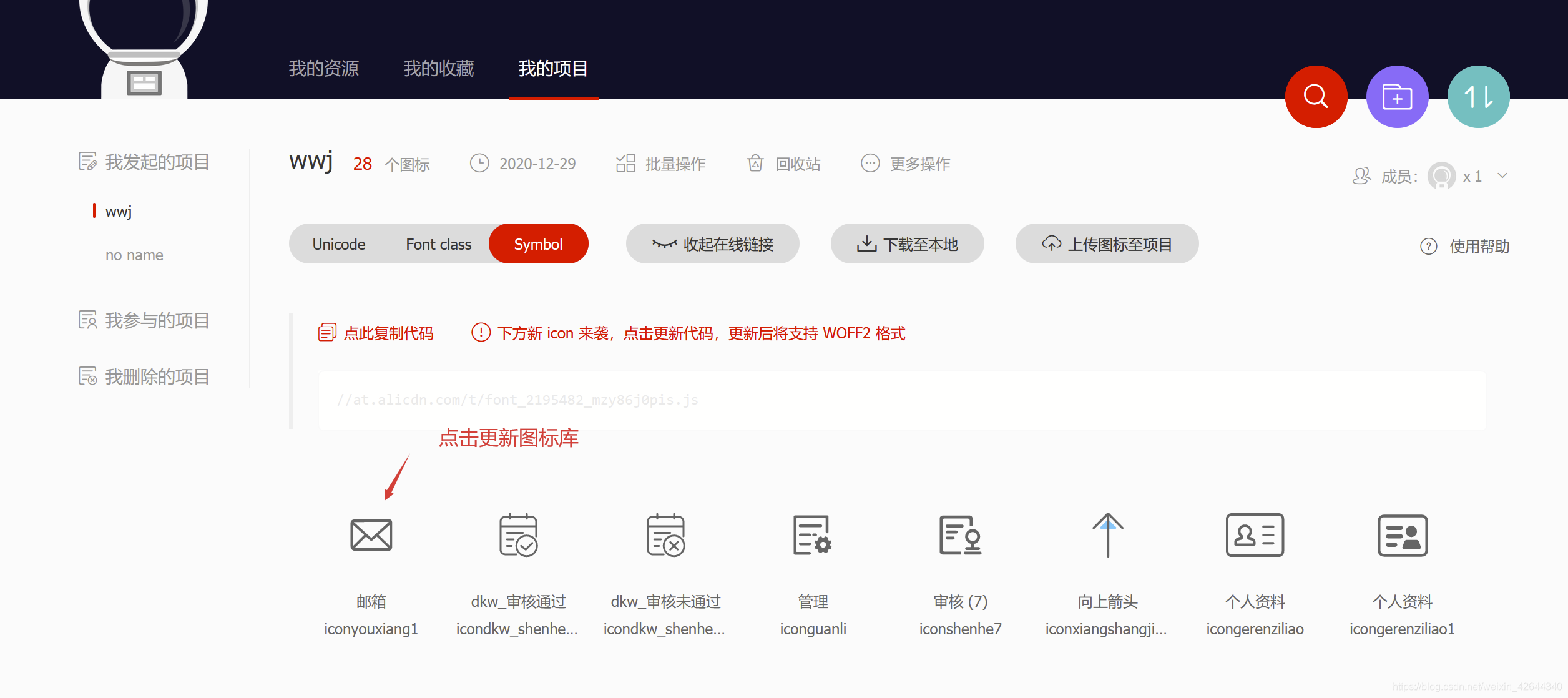The height and width of the screenshot is (698, 1568).
Task: Switch to Unicode mode
Action: [339, 244]
